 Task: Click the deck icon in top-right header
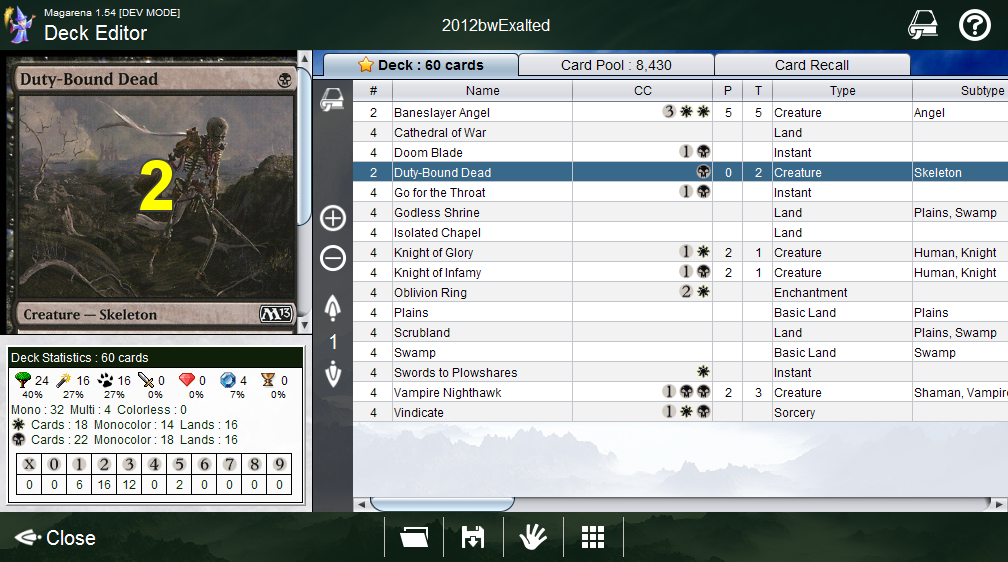922,26
